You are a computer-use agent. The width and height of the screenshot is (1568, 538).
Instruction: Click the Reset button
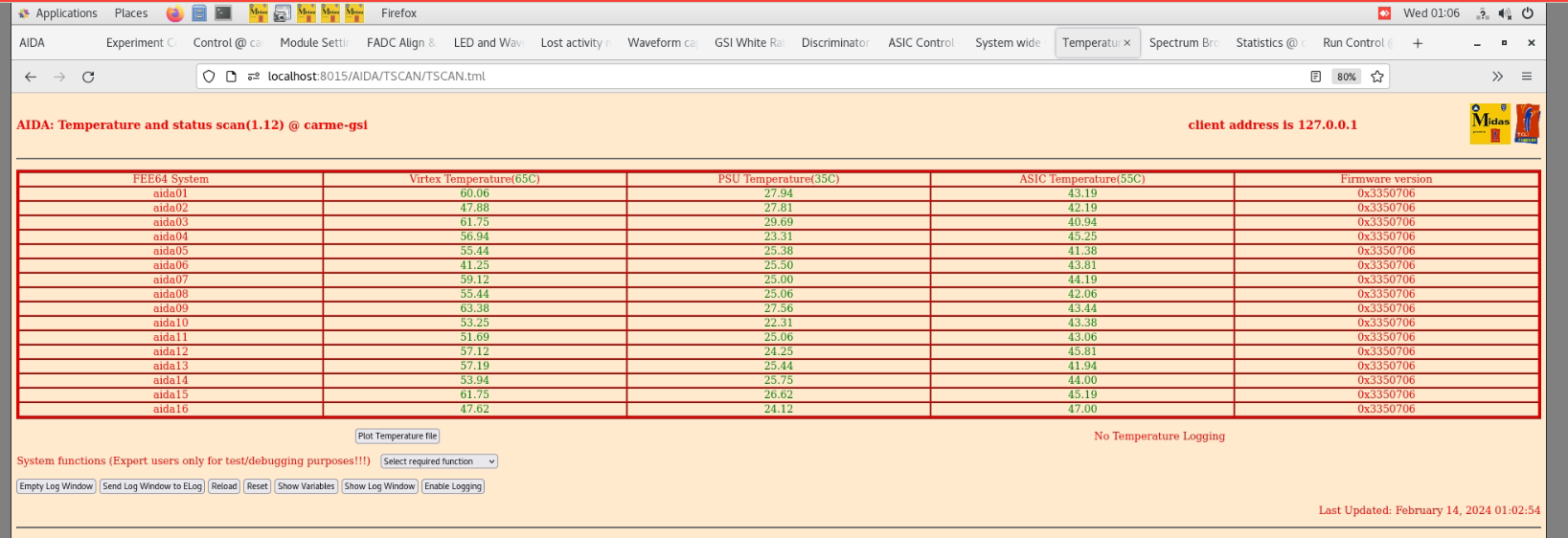click(258, 486)
